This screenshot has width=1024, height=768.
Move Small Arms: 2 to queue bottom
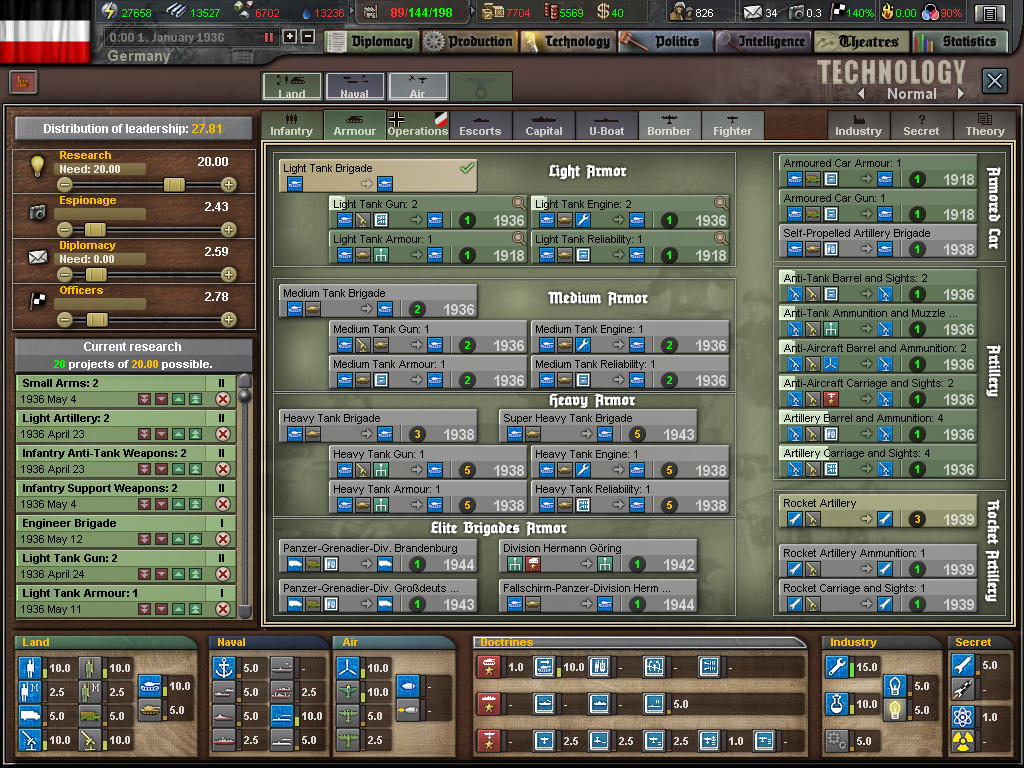tap(144, 400)
